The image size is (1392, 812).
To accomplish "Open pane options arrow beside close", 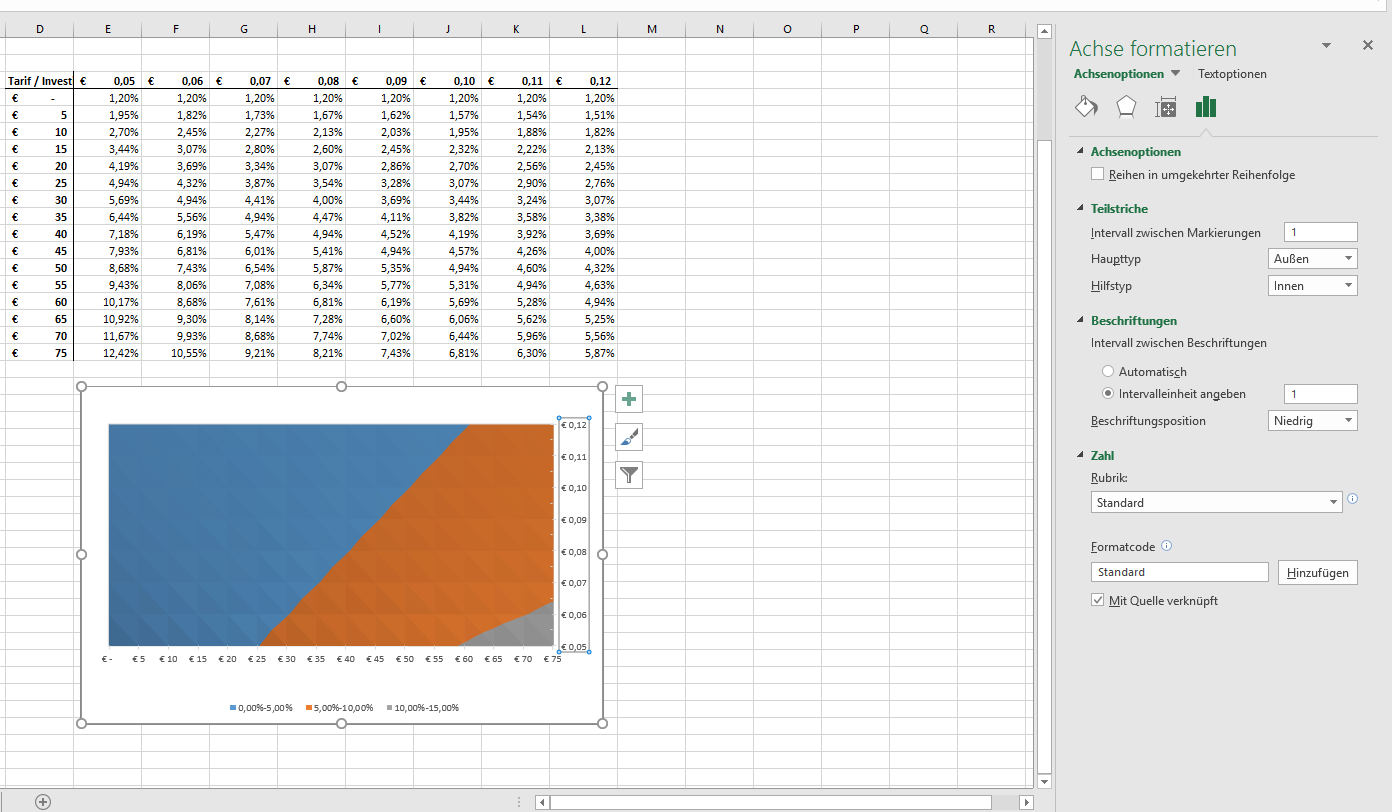I will 1326,46.
